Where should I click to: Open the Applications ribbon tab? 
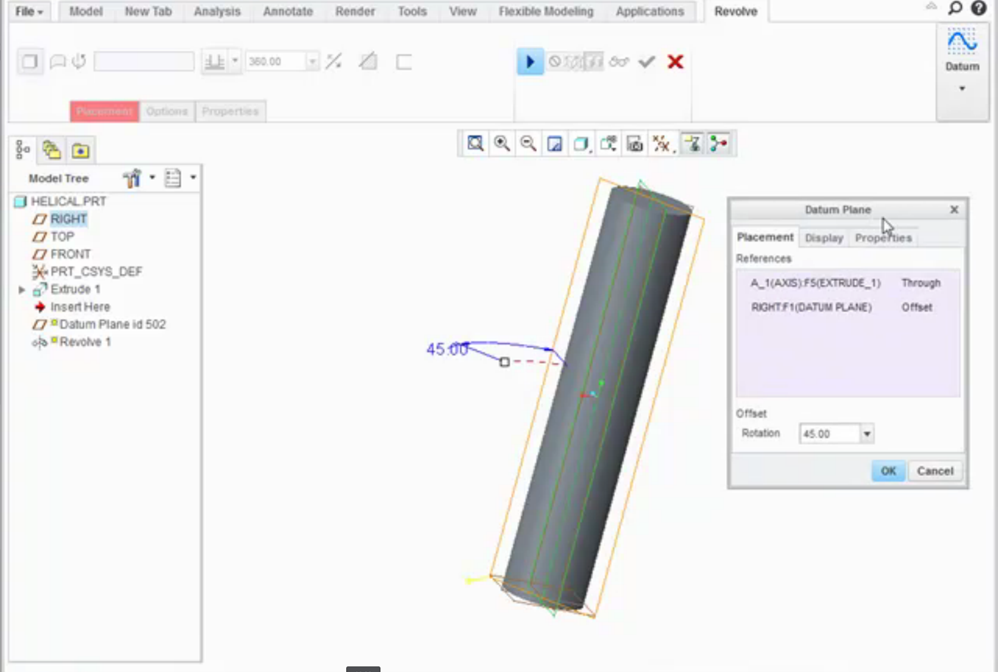(650, 11)
